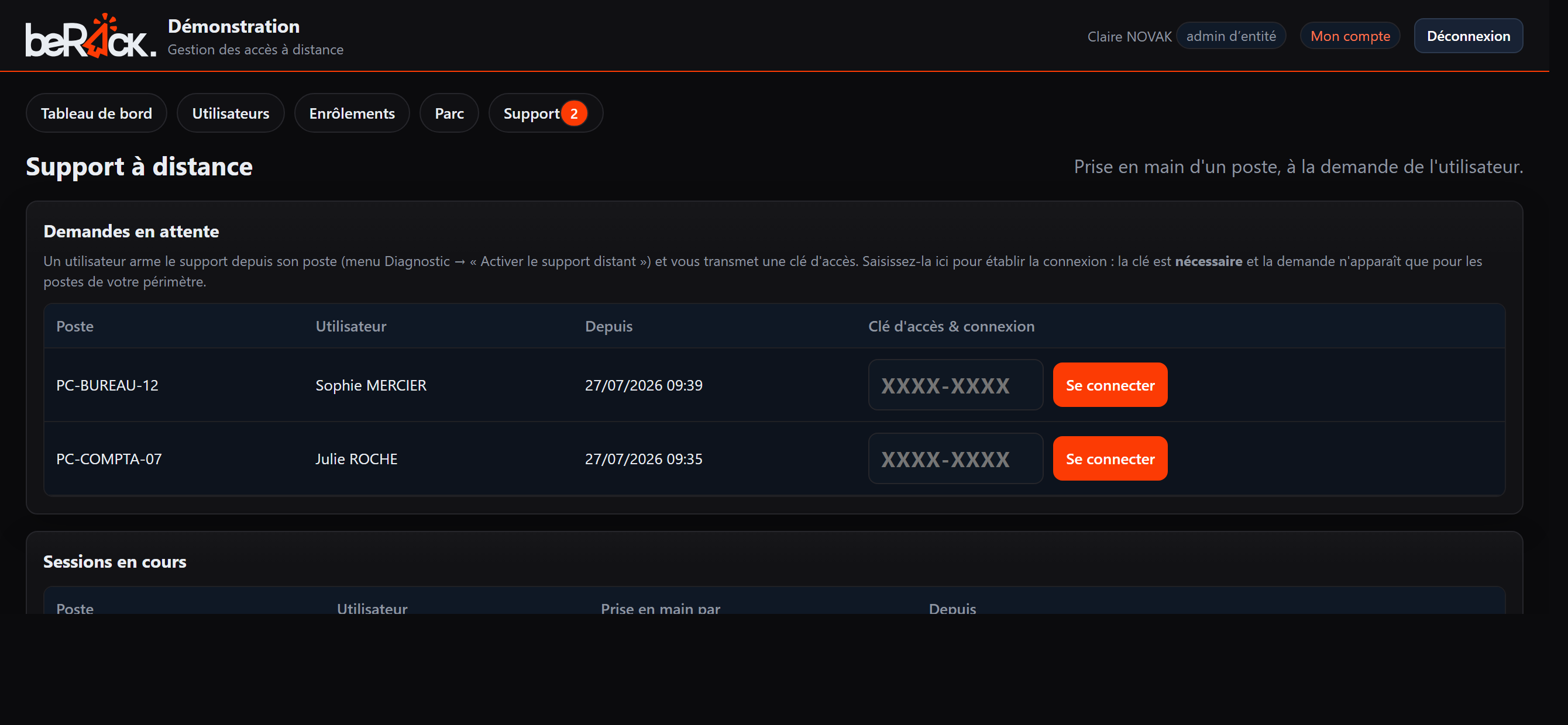Click the Support notification badge 2

[574, 113]
